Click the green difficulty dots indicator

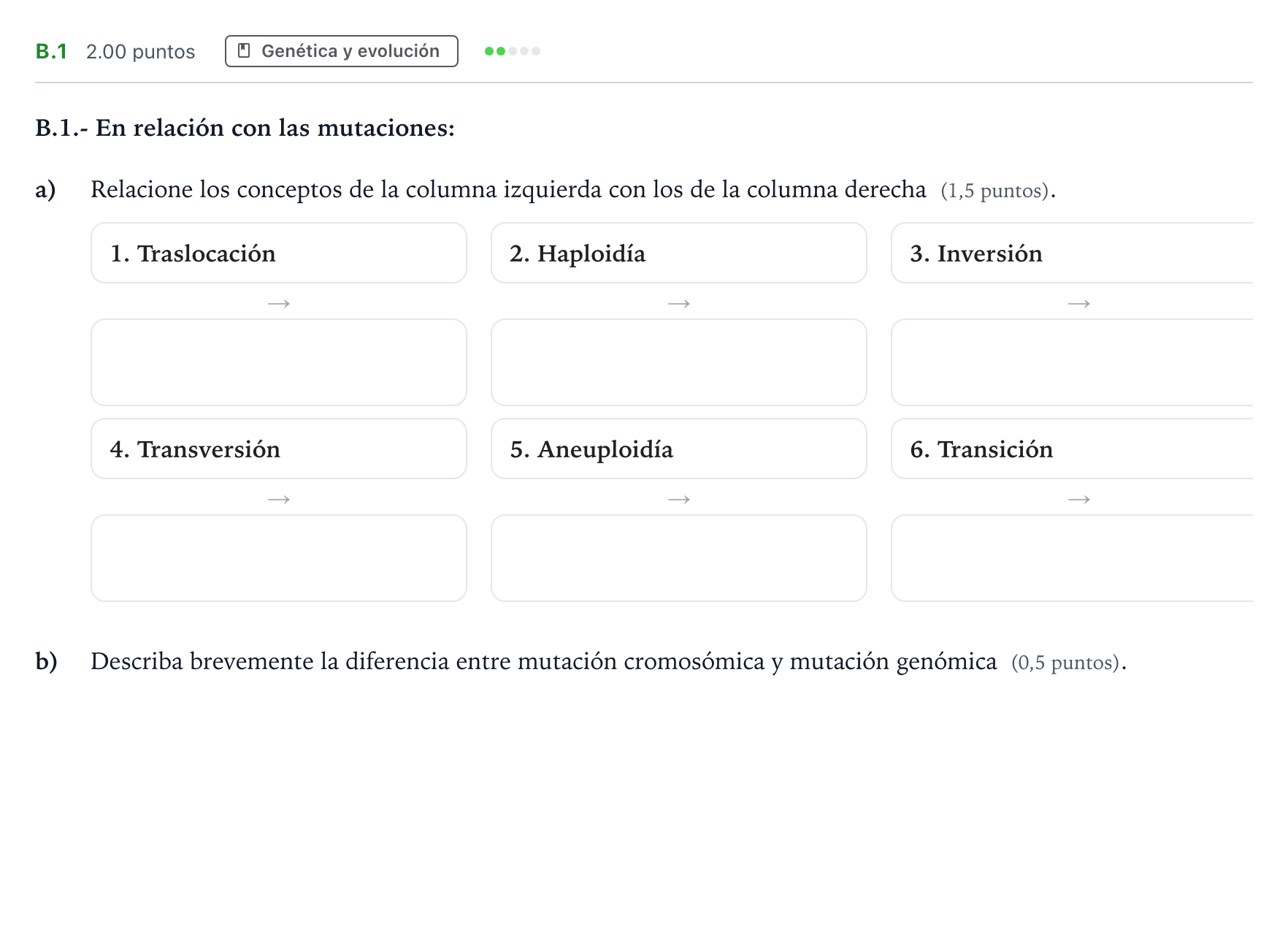tap(513, 51)
